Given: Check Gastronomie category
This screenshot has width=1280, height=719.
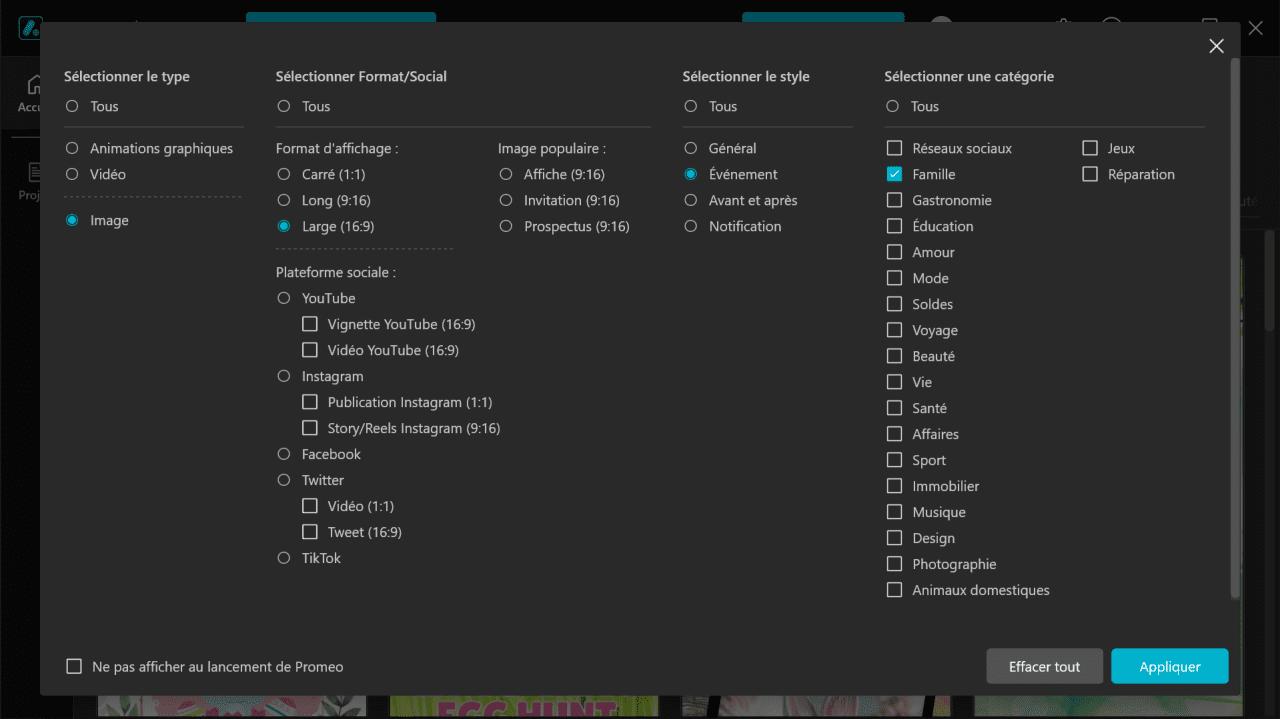Looking at the screenshot, I should [895, 200].
